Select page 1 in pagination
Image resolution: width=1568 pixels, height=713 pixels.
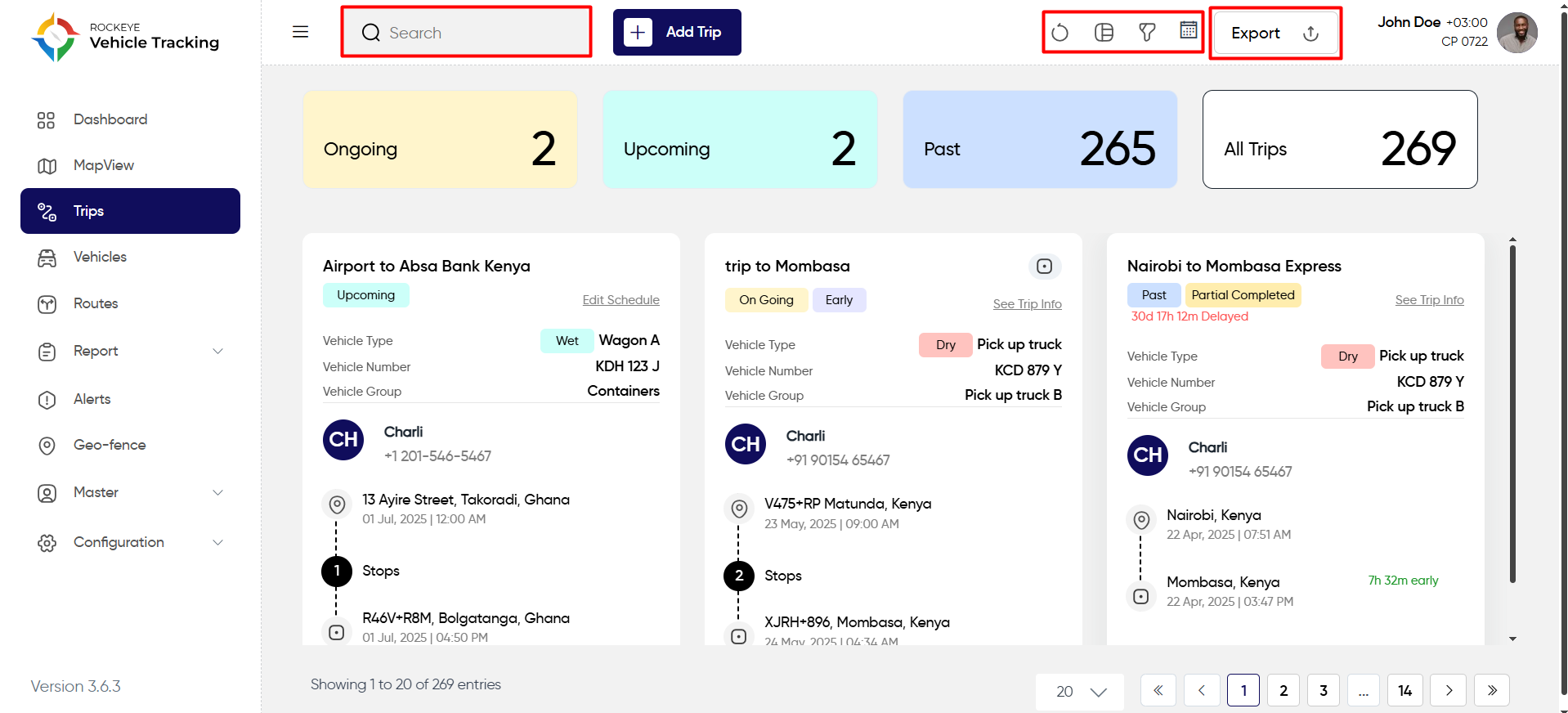tap(1243, 691)
